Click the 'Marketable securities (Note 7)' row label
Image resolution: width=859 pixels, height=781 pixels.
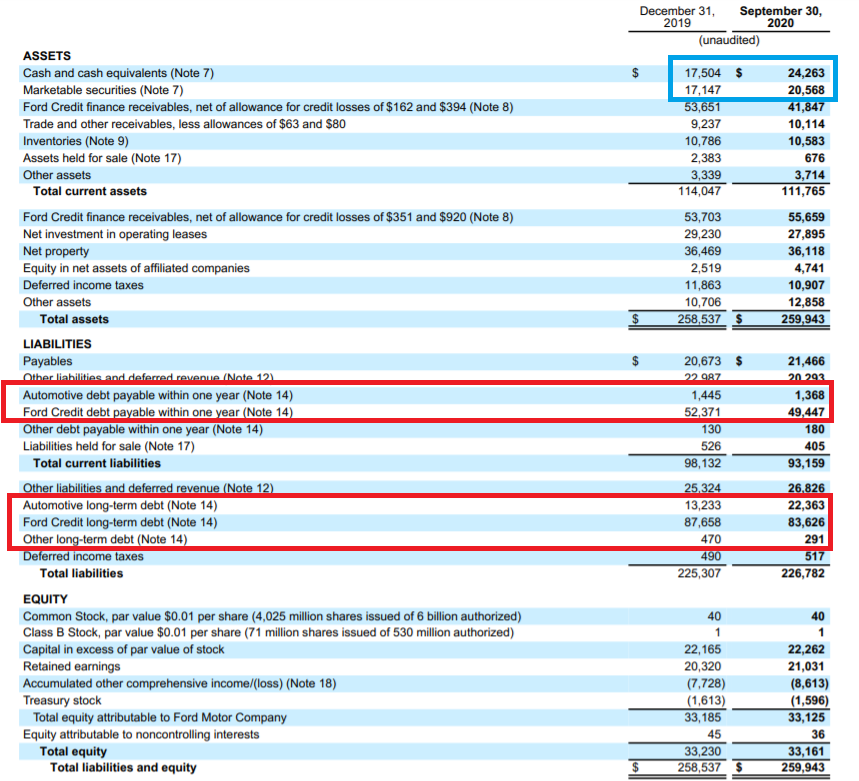tap(103, 90)
